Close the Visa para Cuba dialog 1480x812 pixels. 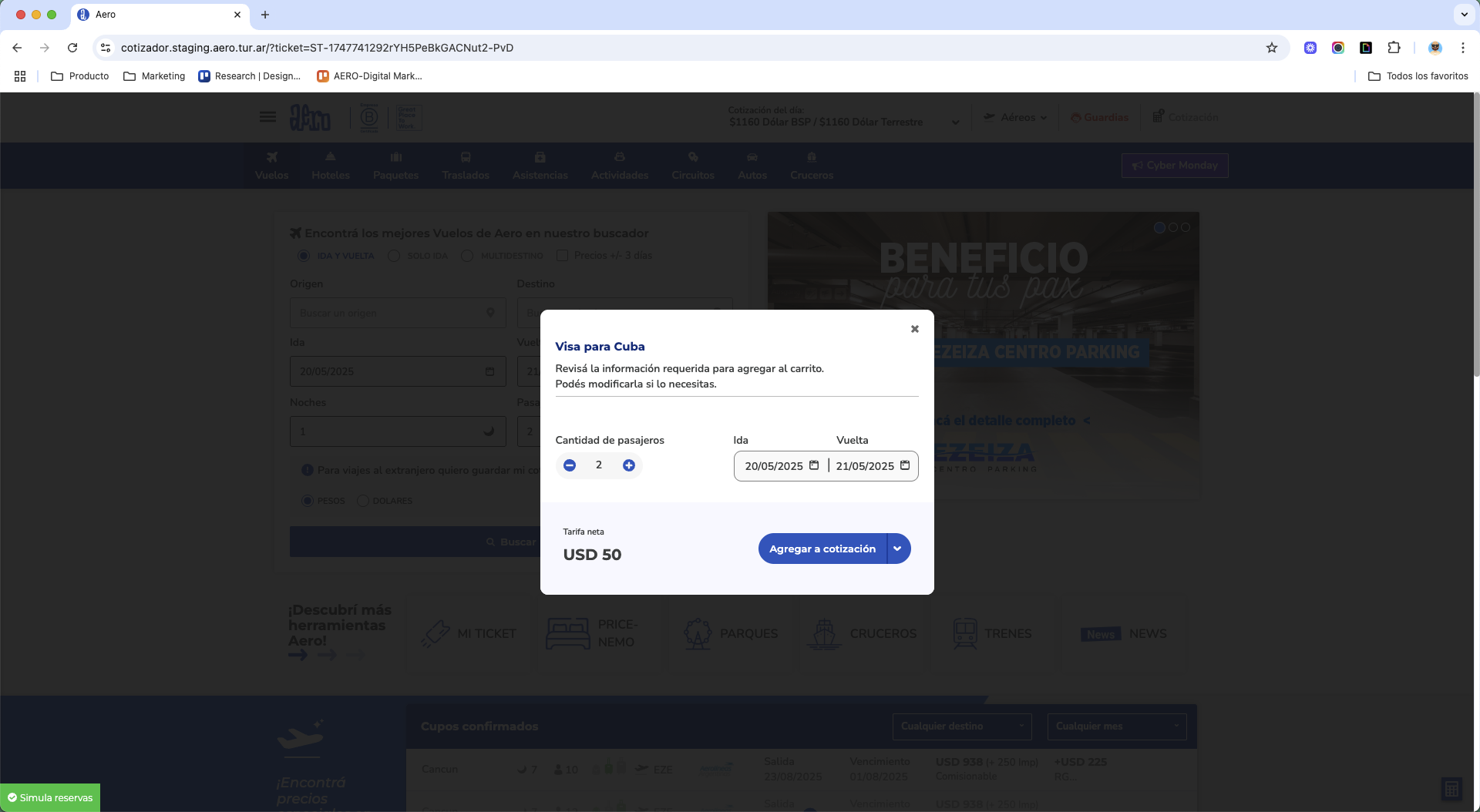tap(914, 329)
